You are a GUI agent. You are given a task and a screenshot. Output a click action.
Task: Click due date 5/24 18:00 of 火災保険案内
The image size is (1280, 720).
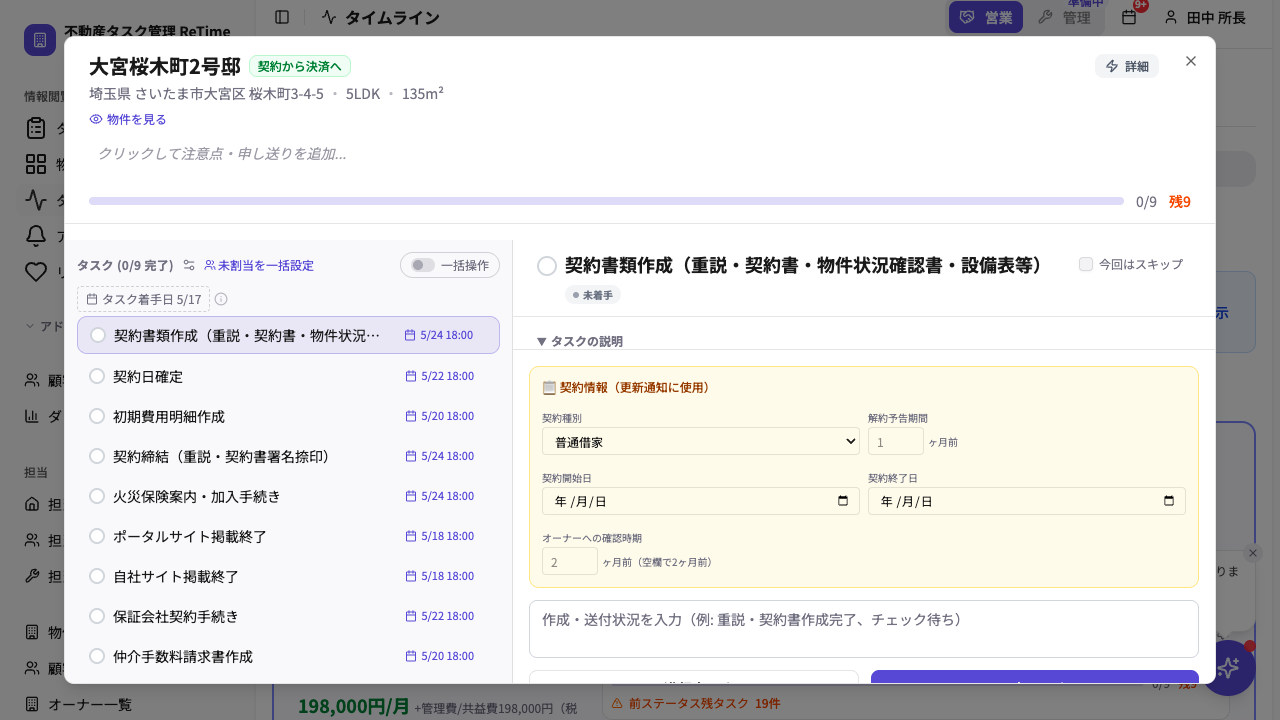tap(440, 496)
